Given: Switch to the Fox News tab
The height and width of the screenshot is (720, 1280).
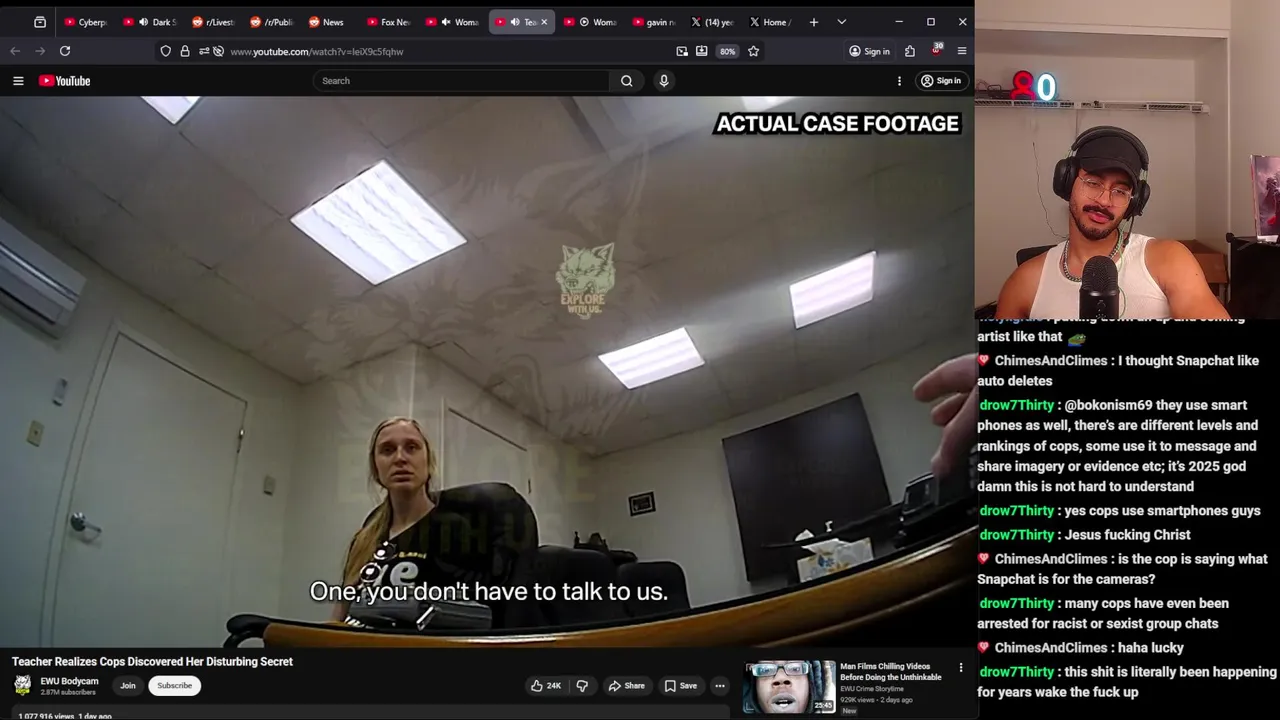Looking at the screenshot, I should 388,22.
